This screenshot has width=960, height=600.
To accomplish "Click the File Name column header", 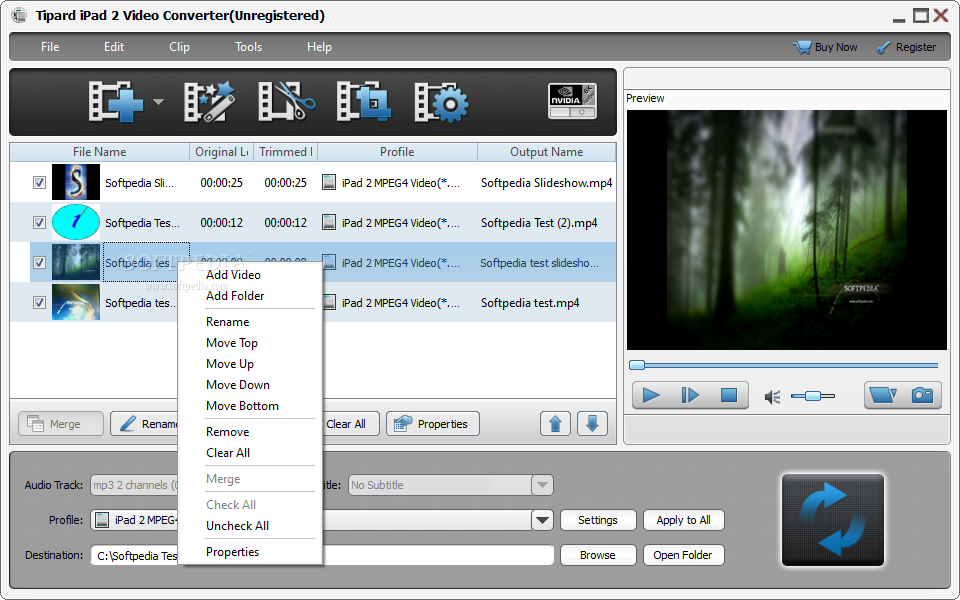I will 100,152.
